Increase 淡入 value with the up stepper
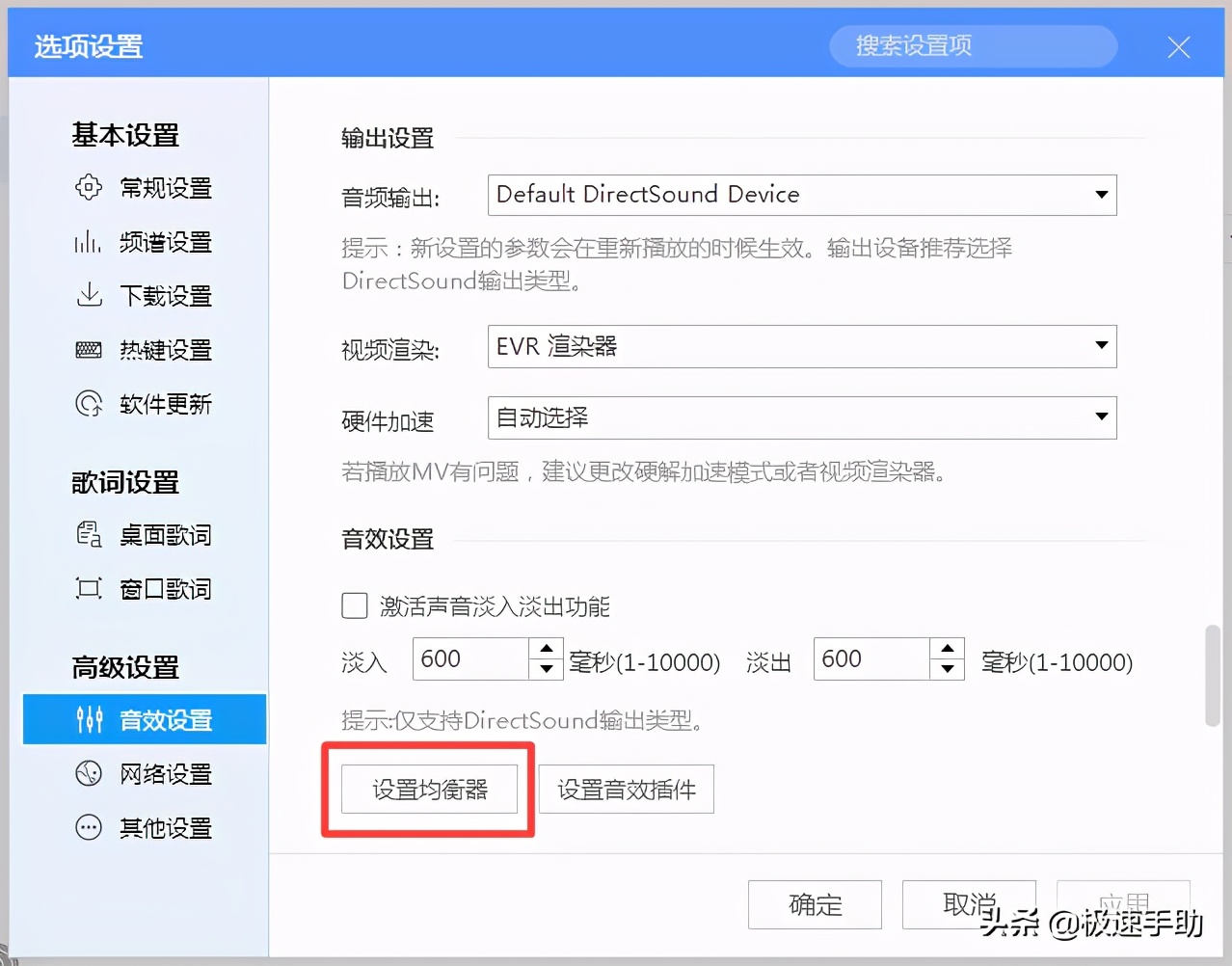 [x=546, y=648]
